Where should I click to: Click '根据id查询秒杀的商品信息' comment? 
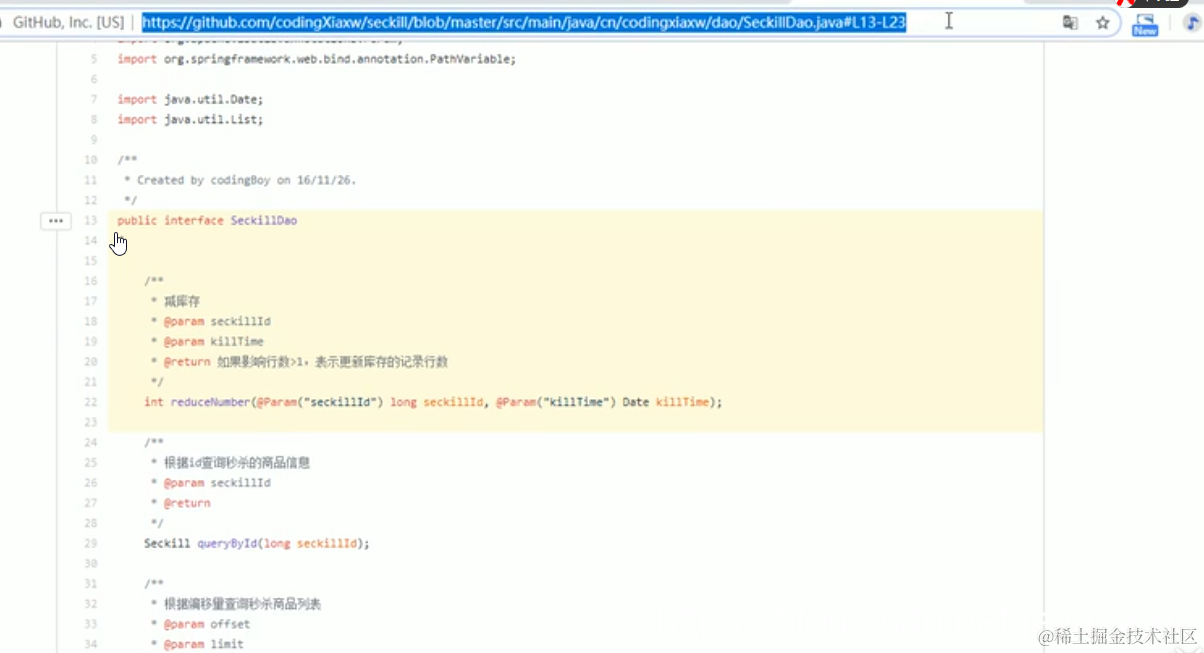click(x=237, y=462)
